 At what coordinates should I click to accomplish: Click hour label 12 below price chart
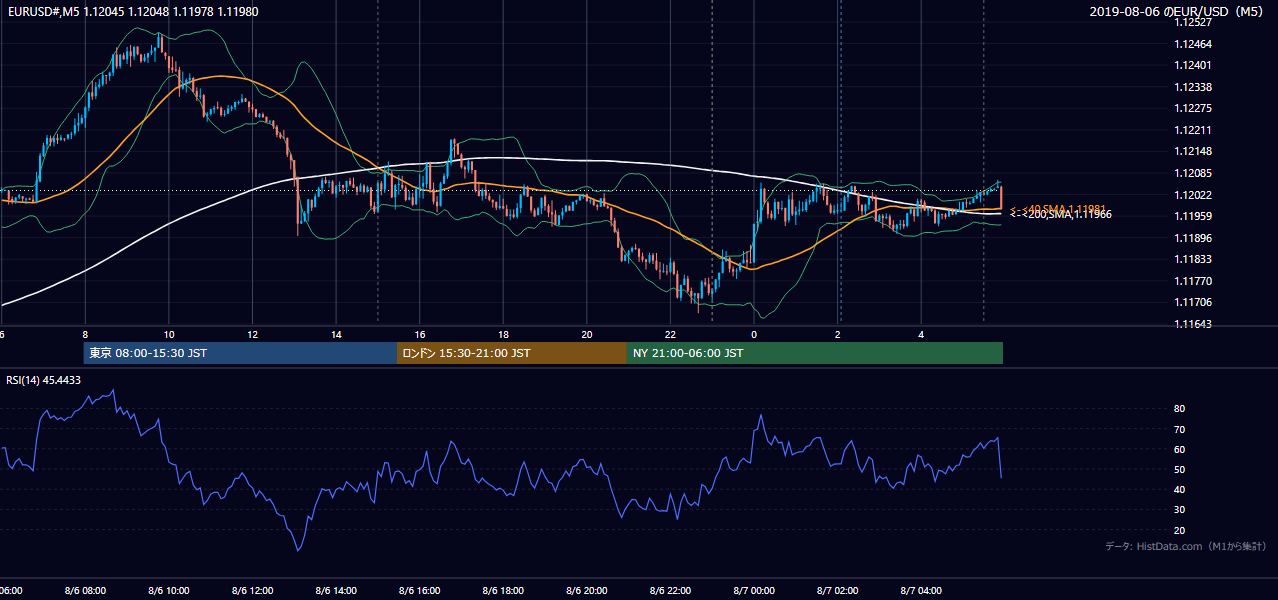252,335
